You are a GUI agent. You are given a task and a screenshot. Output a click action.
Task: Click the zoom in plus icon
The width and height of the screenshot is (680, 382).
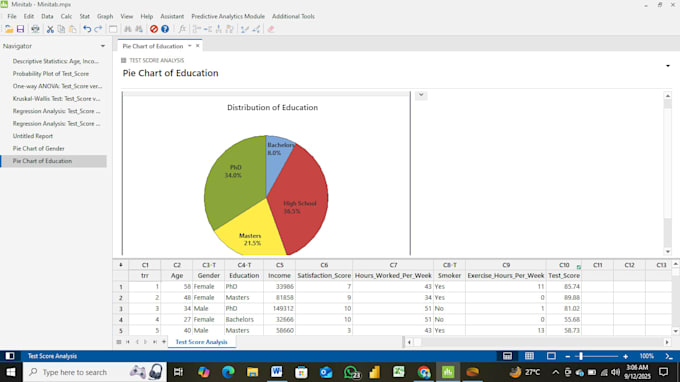(625, 356)
